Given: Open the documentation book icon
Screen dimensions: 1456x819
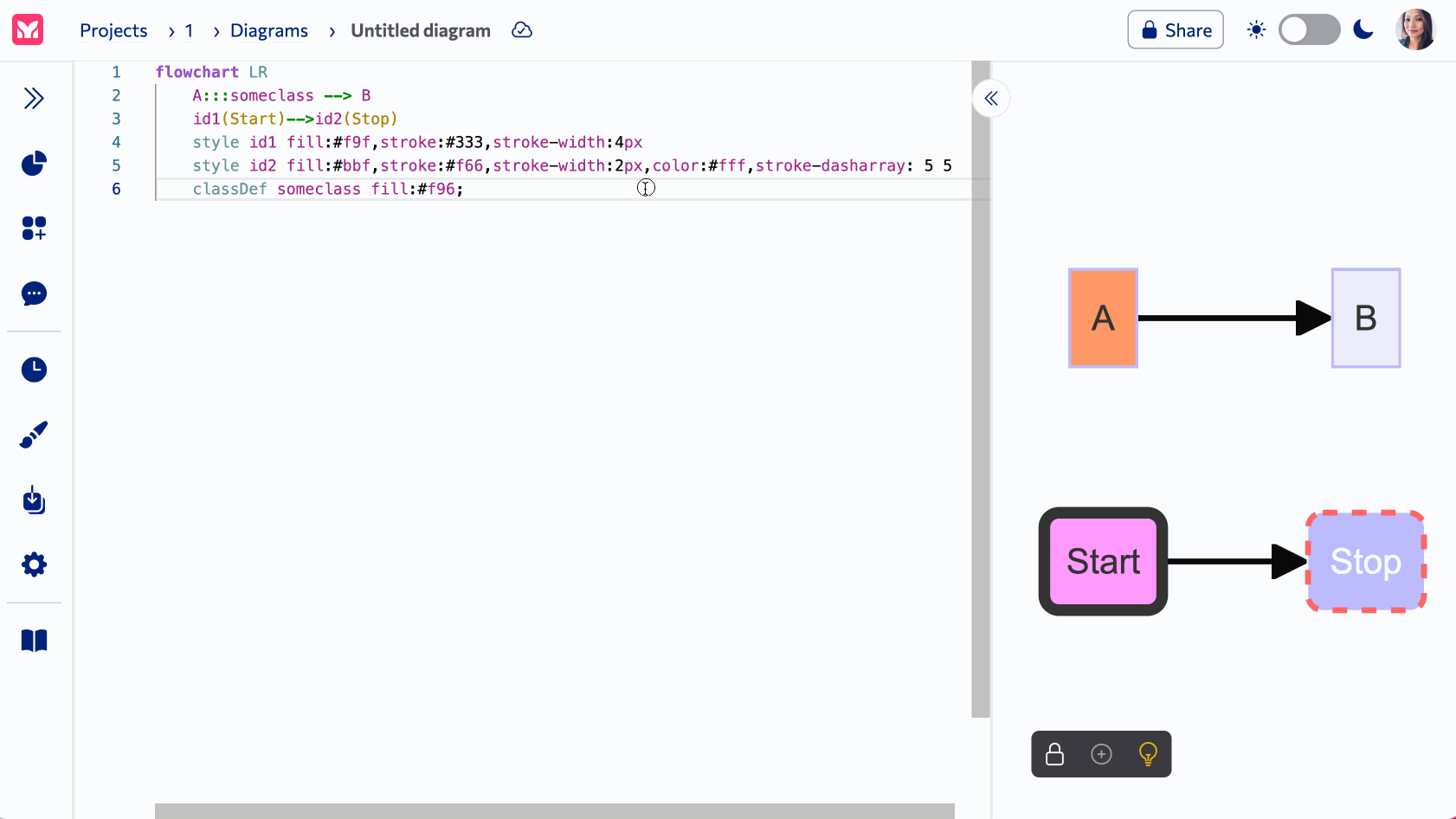Looking at the screenshot, I should pos(34,640).
